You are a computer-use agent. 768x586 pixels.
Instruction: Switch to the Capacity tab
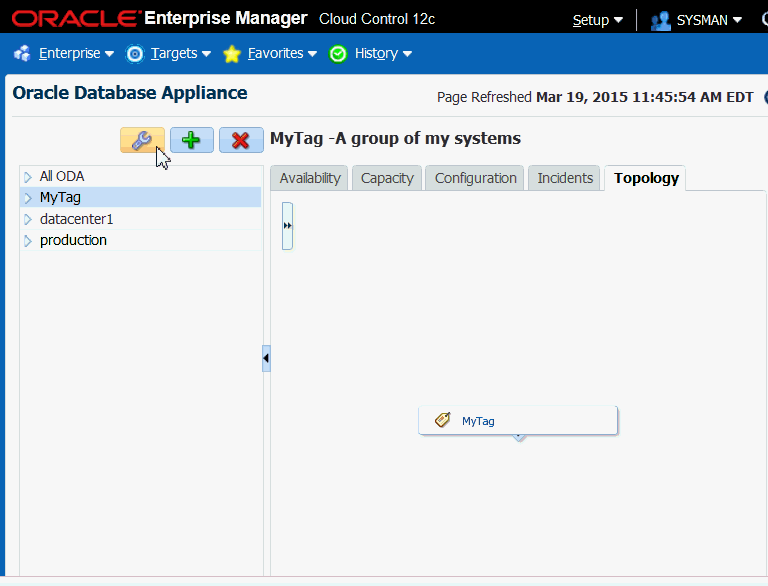[x=387, y=178]
